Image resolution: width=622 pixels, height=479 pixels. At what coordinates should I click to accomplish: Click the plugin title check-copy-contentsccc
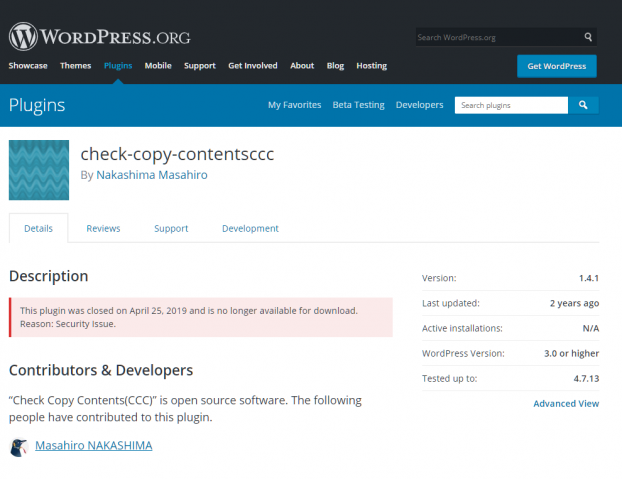tap(177, 154)
